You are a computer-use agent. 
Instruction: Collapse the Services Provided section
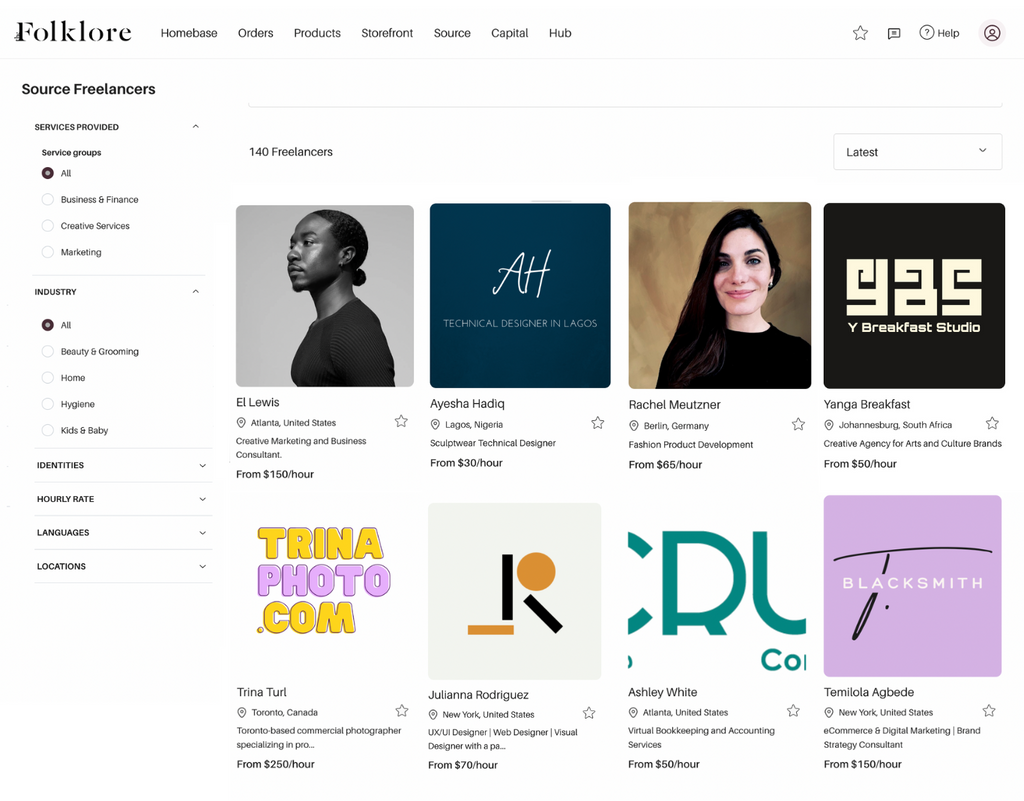pos(195,127)
